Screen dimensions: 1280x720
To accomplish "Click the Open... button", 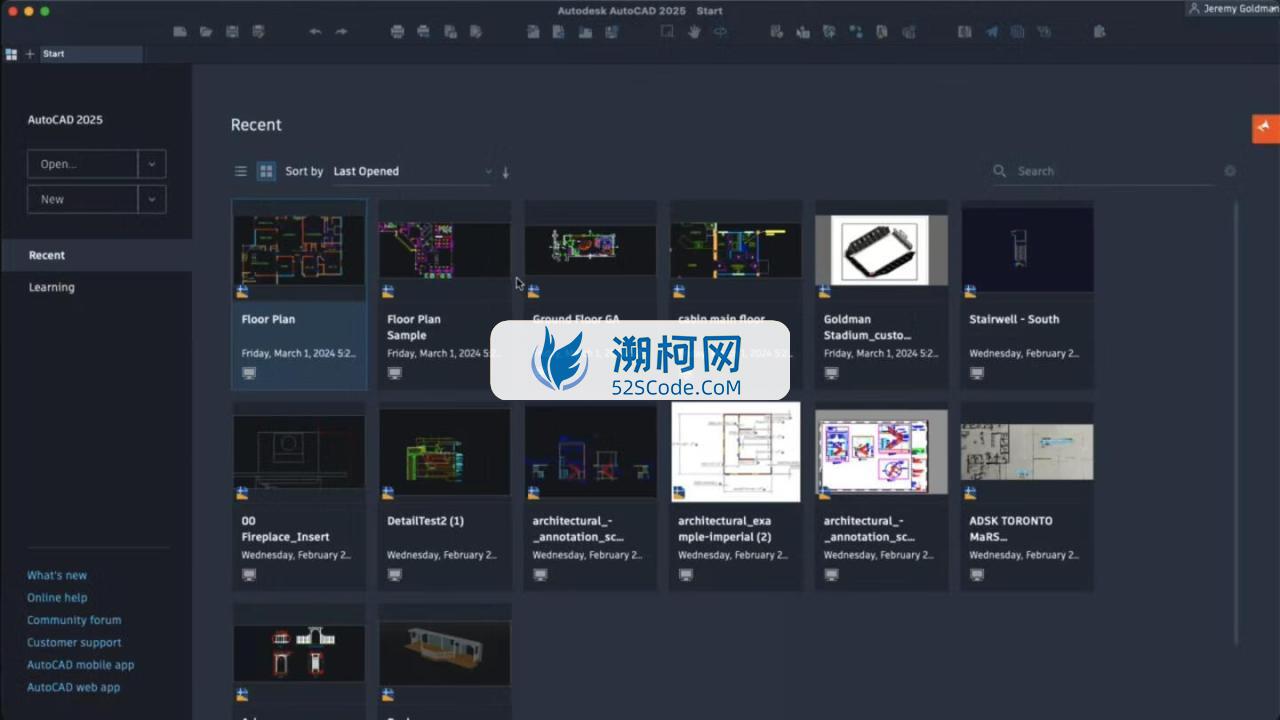I will [82, 164].
